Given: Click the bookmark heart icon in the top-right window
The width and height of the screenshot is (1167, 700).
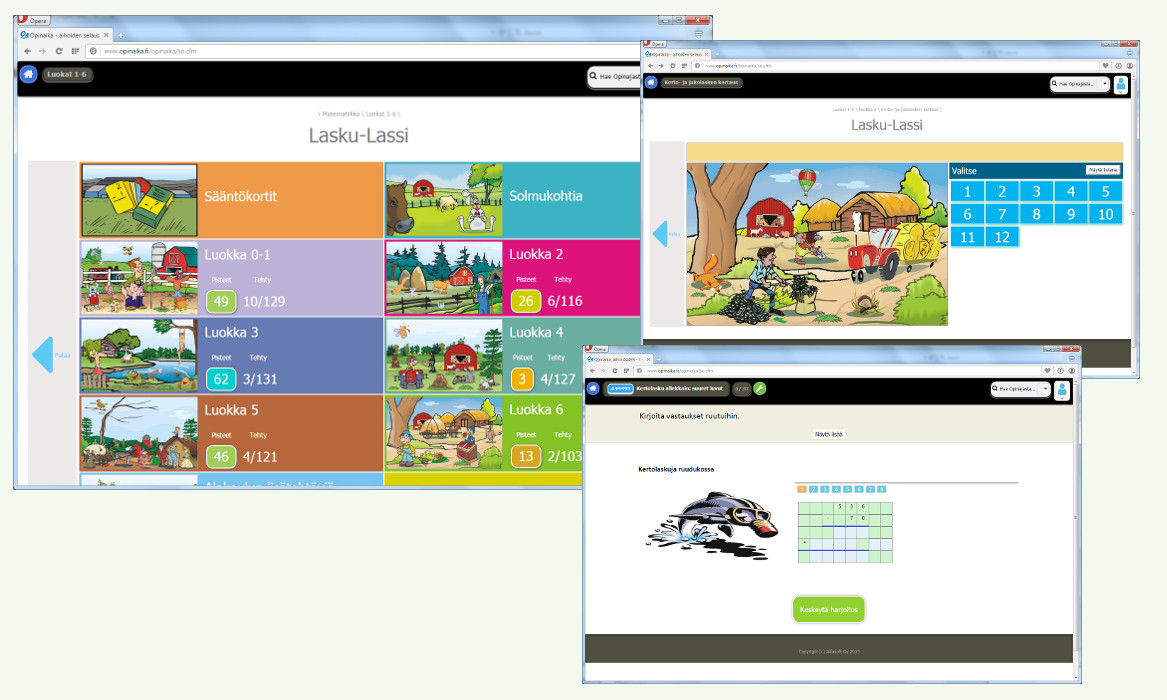Looking at the screenshot, I should [1105, 65].
